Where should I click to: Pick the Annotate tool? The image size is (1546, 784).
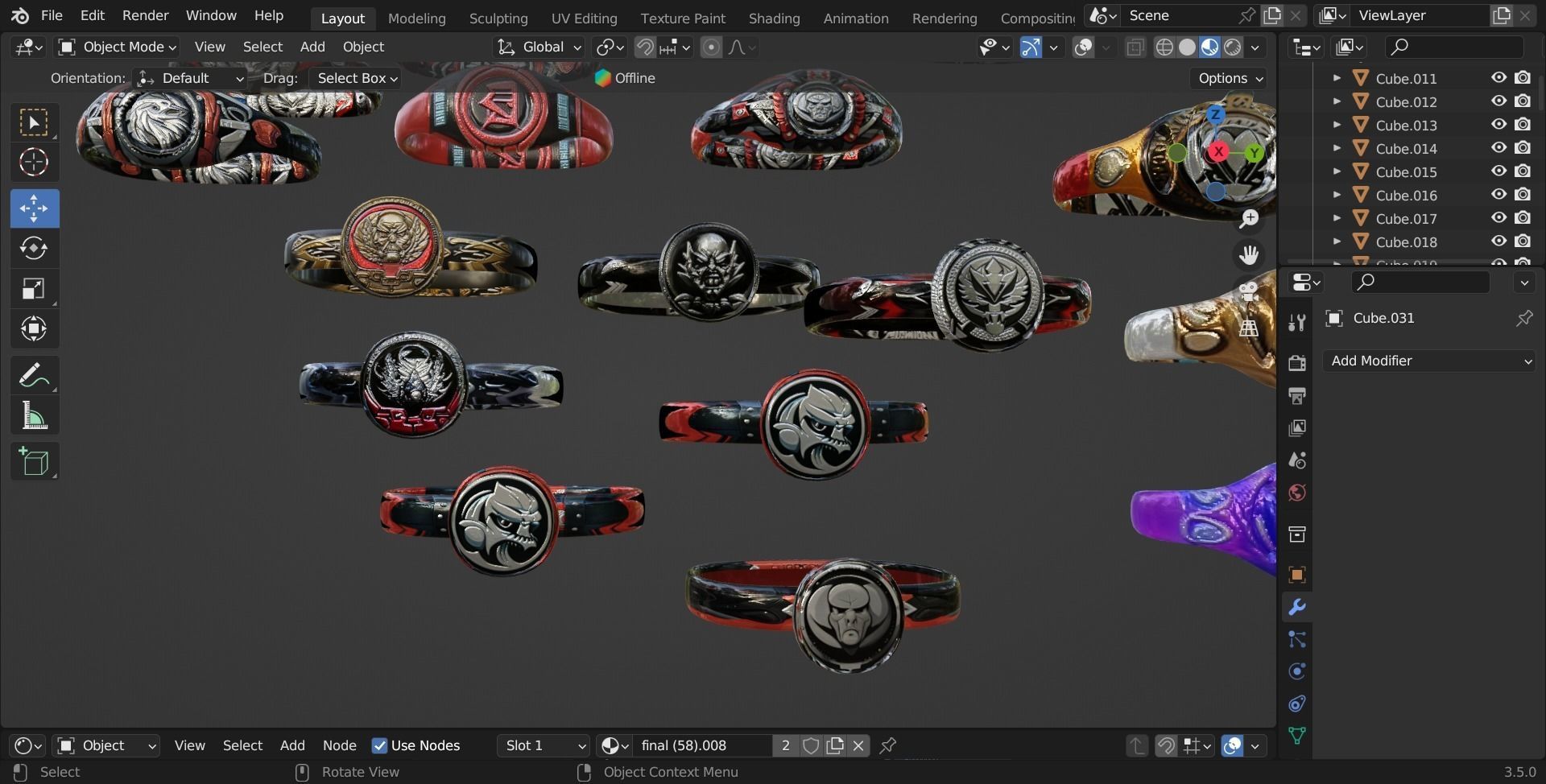(34, 374)
